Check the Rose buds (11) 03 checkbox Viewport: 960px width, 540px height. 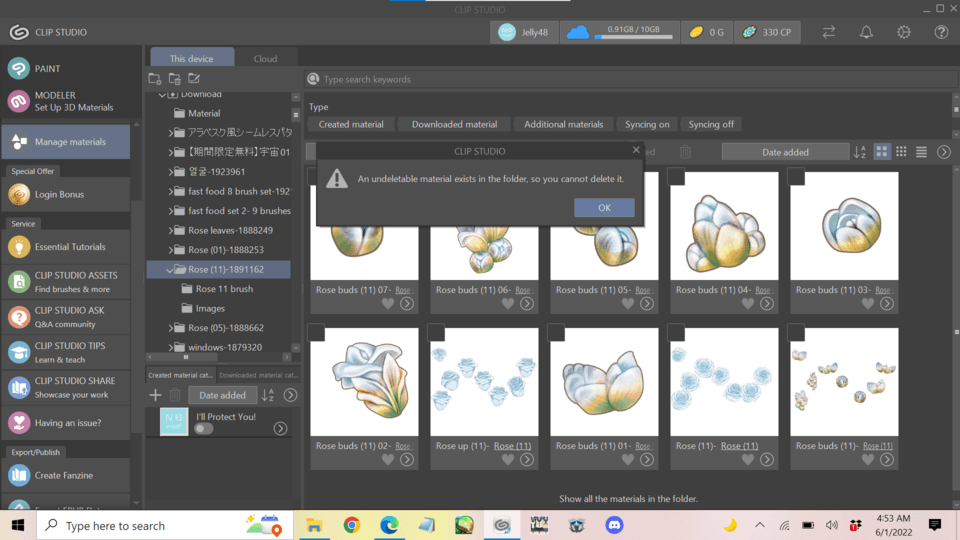[796, 176]
